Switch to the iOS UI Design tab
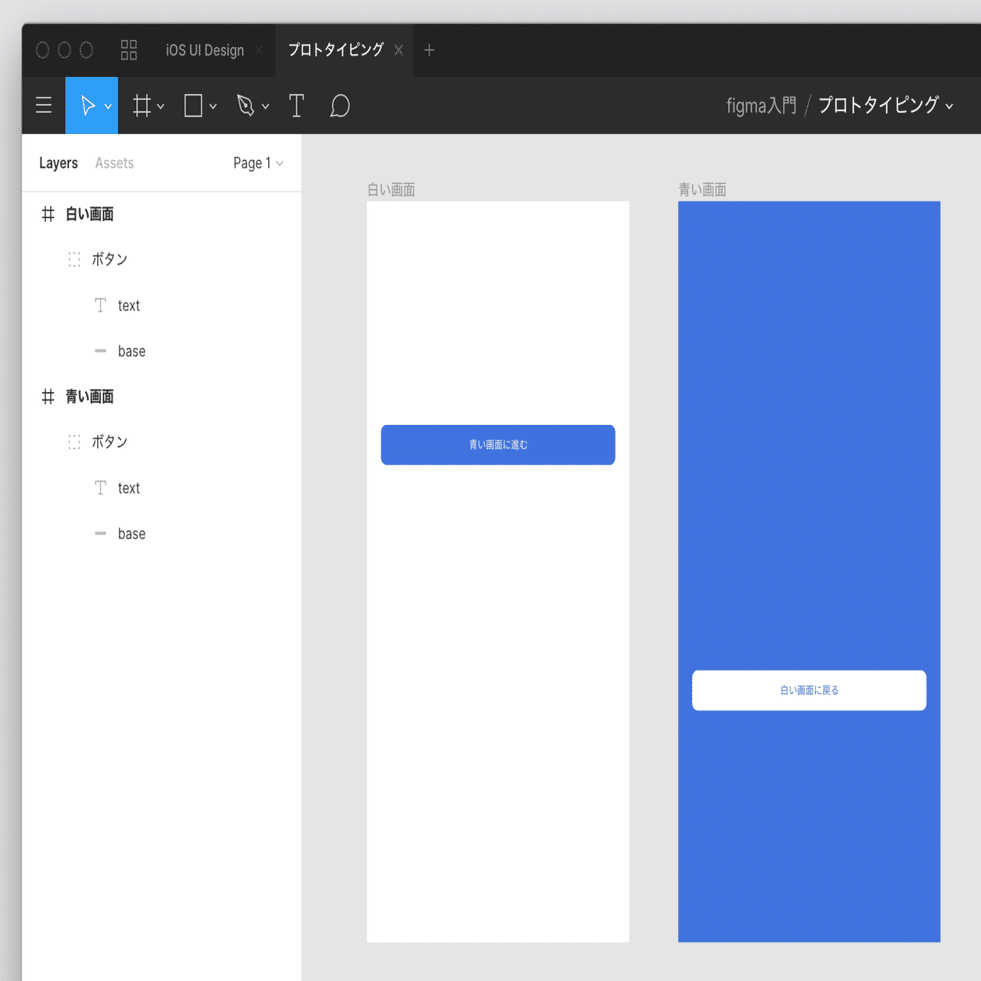This screenshot has width=981, height=981. tap(205, 50)
